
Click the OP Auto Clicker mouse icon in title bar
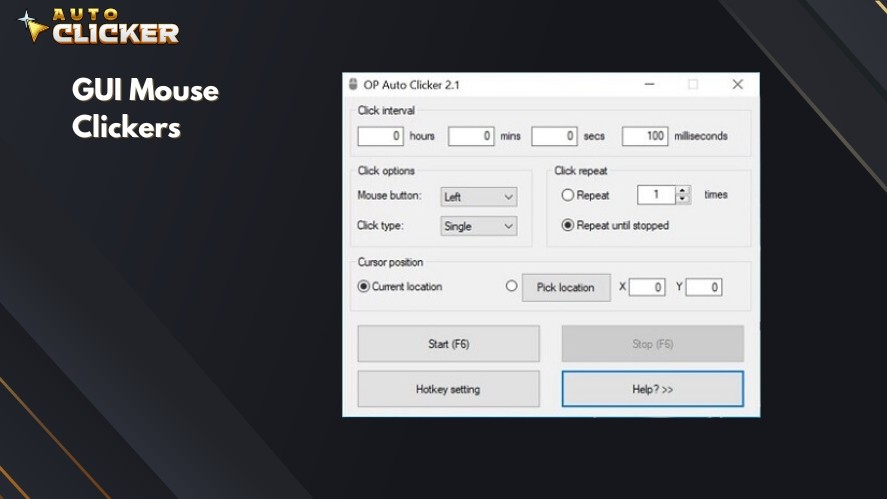353,84
